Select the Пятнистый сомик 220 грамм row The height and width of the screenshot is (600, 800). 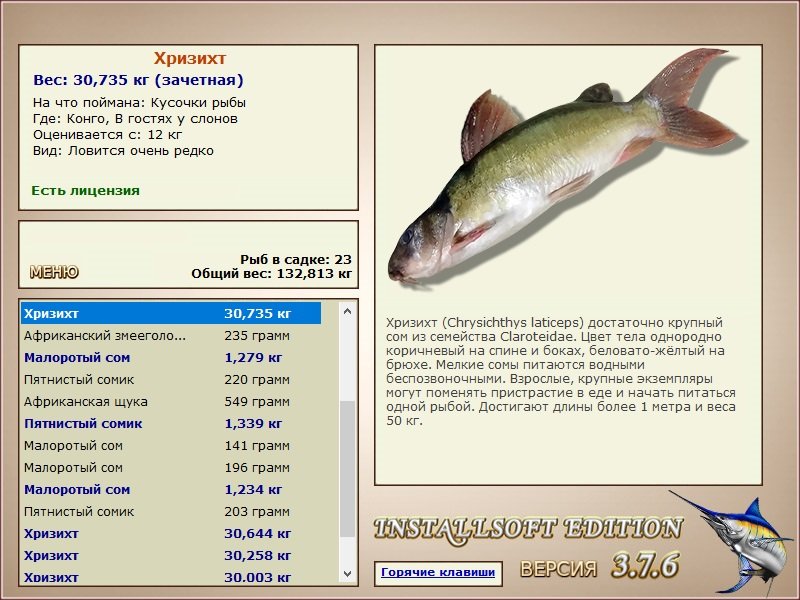(x=171, y=380)
